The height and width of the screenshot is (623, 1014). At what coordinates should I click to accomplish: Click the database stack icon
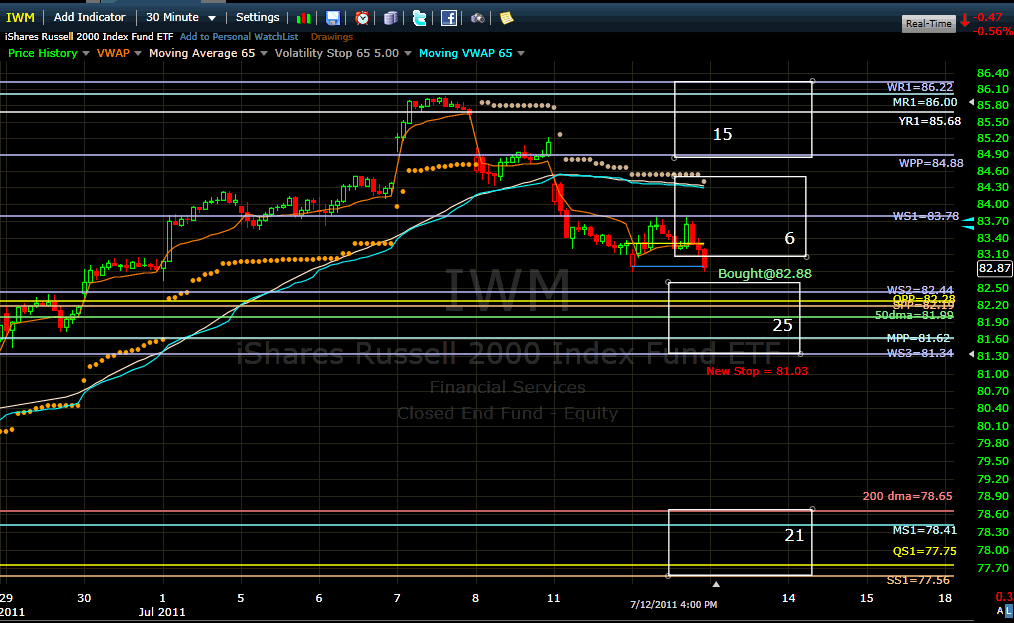(x=391, y=18)
